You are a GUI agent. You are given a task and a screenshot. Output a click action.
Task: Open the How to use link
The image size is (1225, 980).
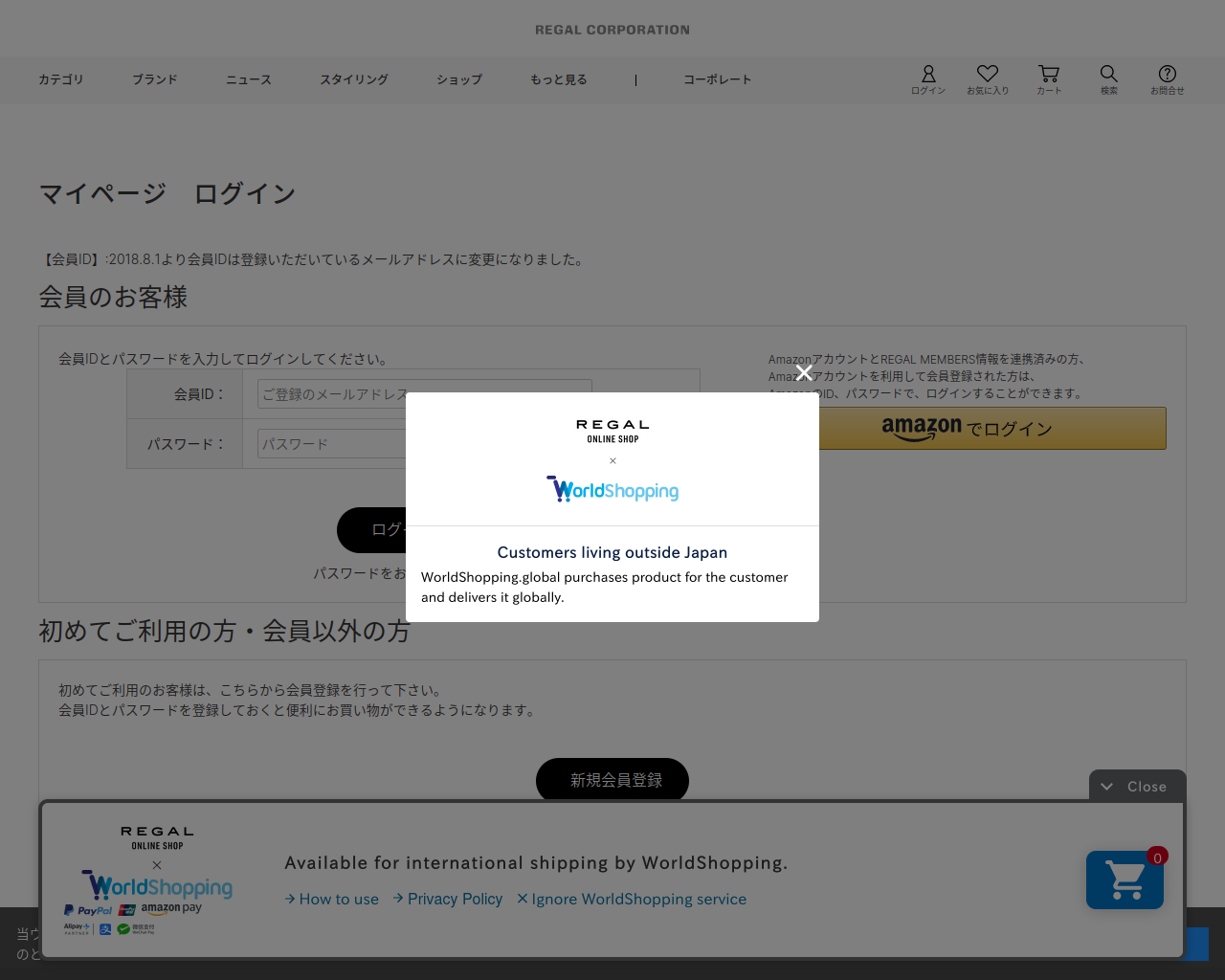coord(331,899)
